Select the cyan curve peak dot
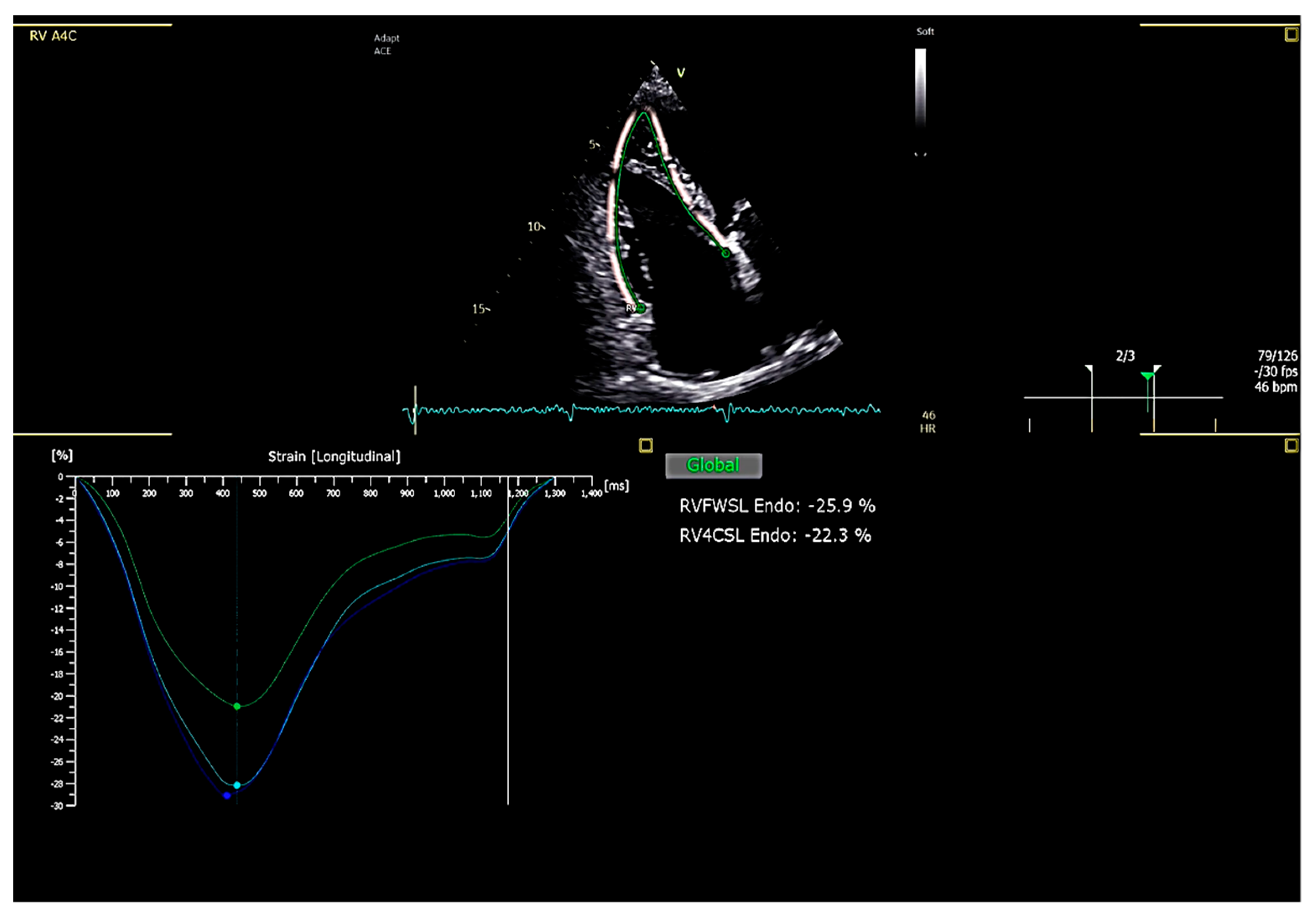This screenshot has height=921, width=1316. pos(237,785)
